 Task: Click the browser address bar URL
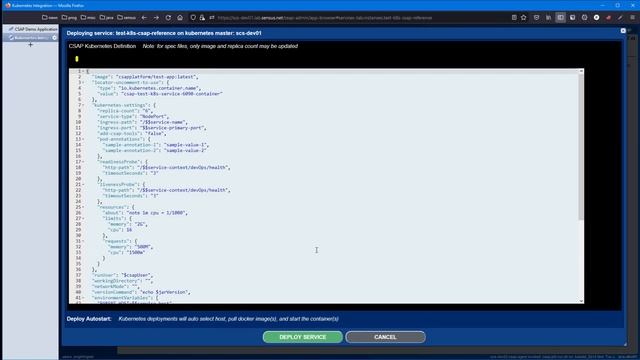click(x=324, y=18)
